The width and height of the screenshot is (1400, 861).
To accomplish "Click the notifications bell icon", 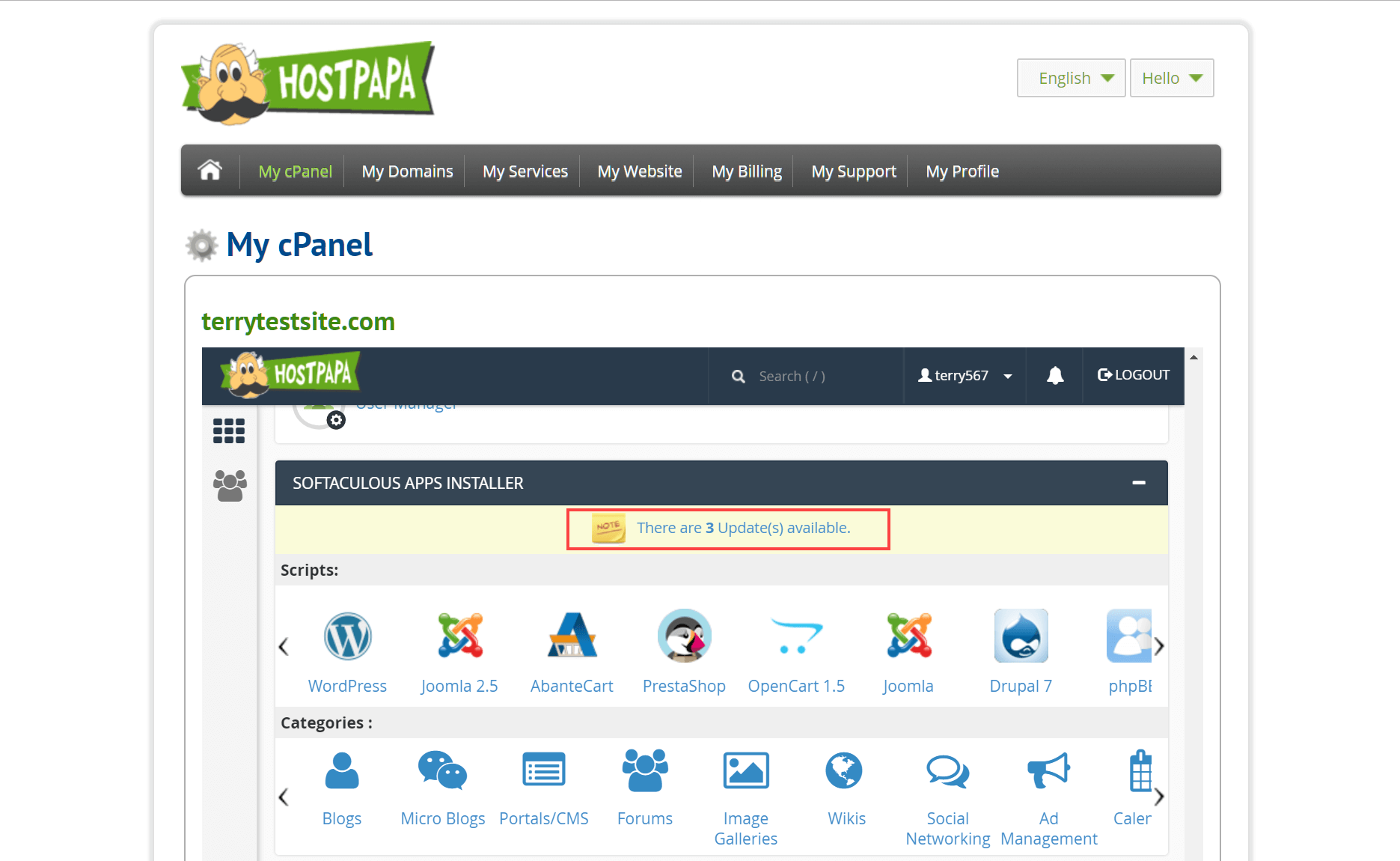I will coord(1055,375).
